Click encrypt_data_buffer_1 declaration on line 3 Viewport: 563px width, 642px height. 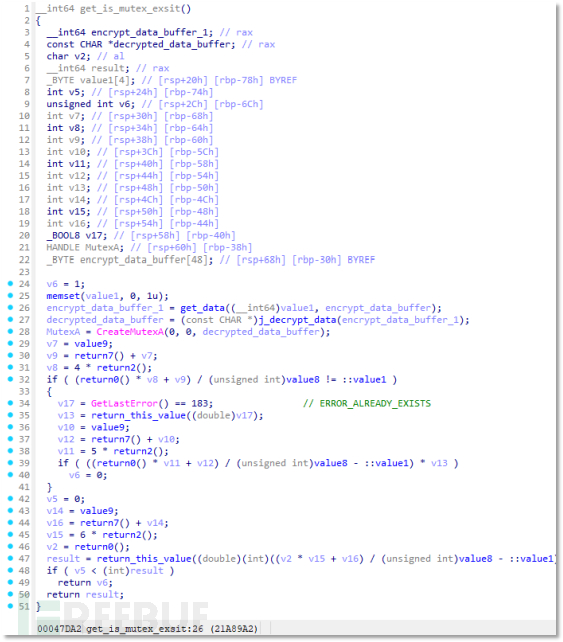point(149,32)
